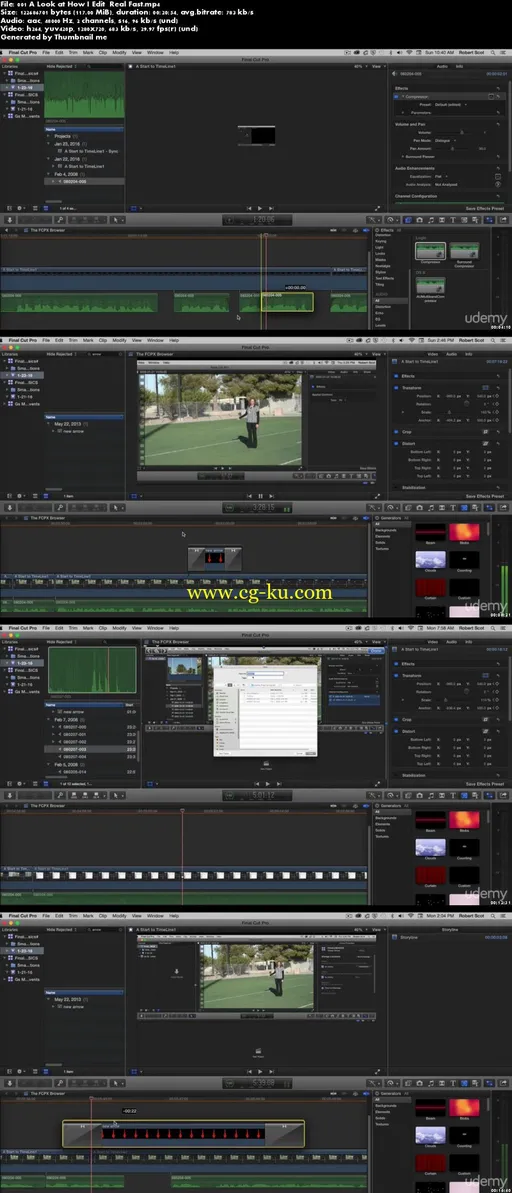Highlighted Generators browser icon in 3:28:15 frame toolbar
This screenshot has width=512, height=1193.
click(464, 507)
